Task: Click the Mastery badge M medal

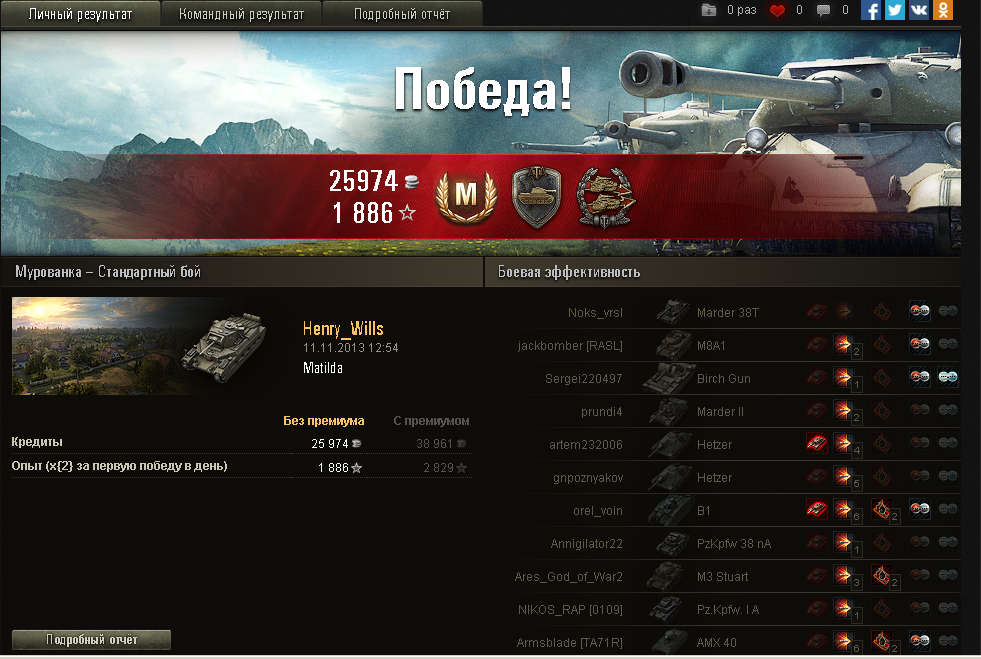Action: pyautogui.click(x=466, y=195)
